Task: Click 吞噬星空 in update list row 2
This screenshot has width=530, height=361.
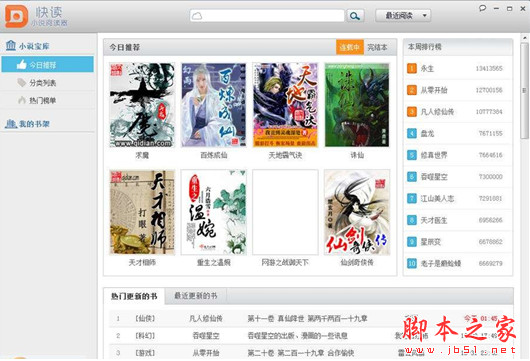Action: pos(206,336)
